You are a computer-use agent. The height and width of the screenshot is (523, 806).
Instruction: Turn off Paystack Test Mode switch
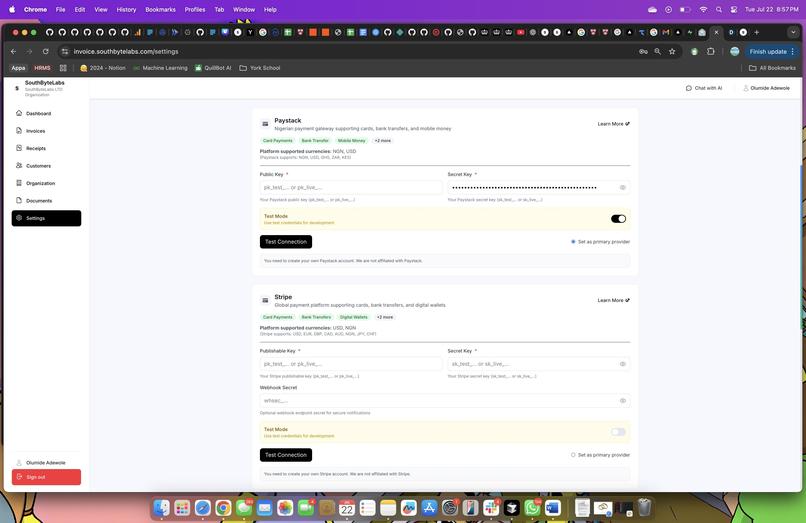click(x=618, y=219)
